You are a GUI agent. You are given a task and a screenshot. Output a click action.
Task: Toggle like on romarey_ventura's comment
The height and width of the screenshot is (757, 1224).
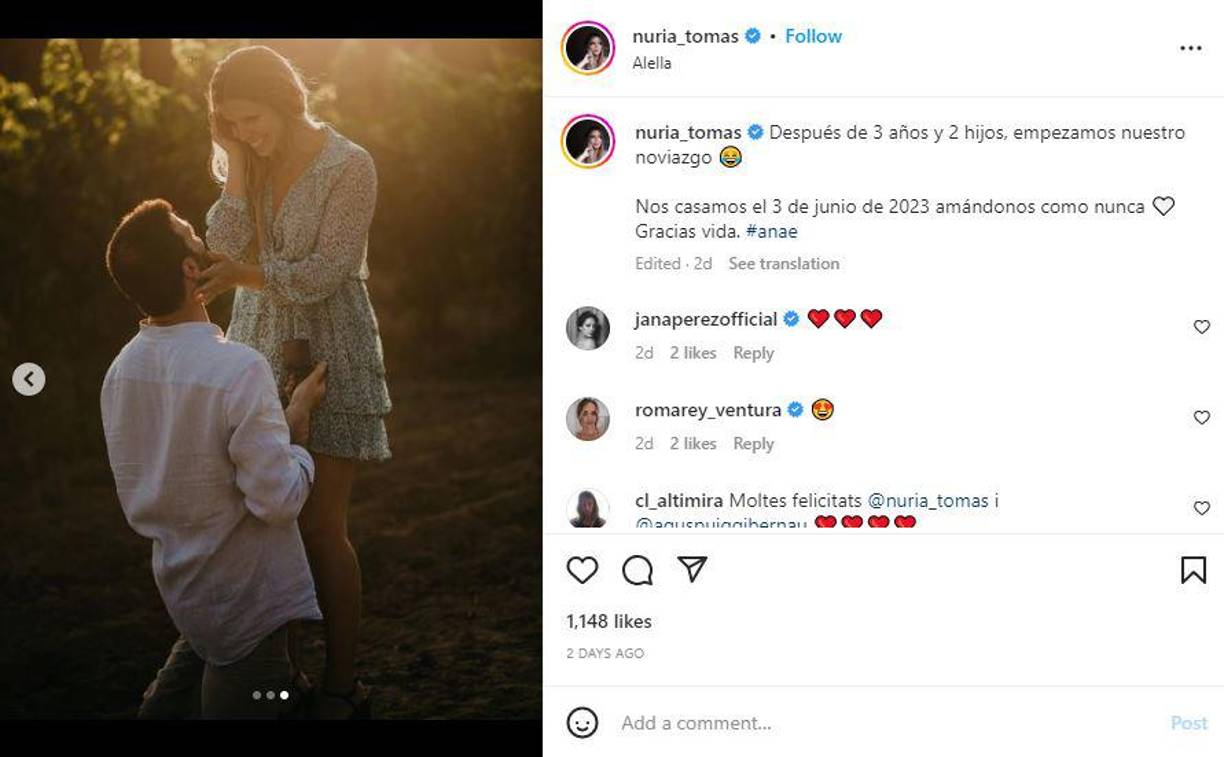[x=1201, y=417]
